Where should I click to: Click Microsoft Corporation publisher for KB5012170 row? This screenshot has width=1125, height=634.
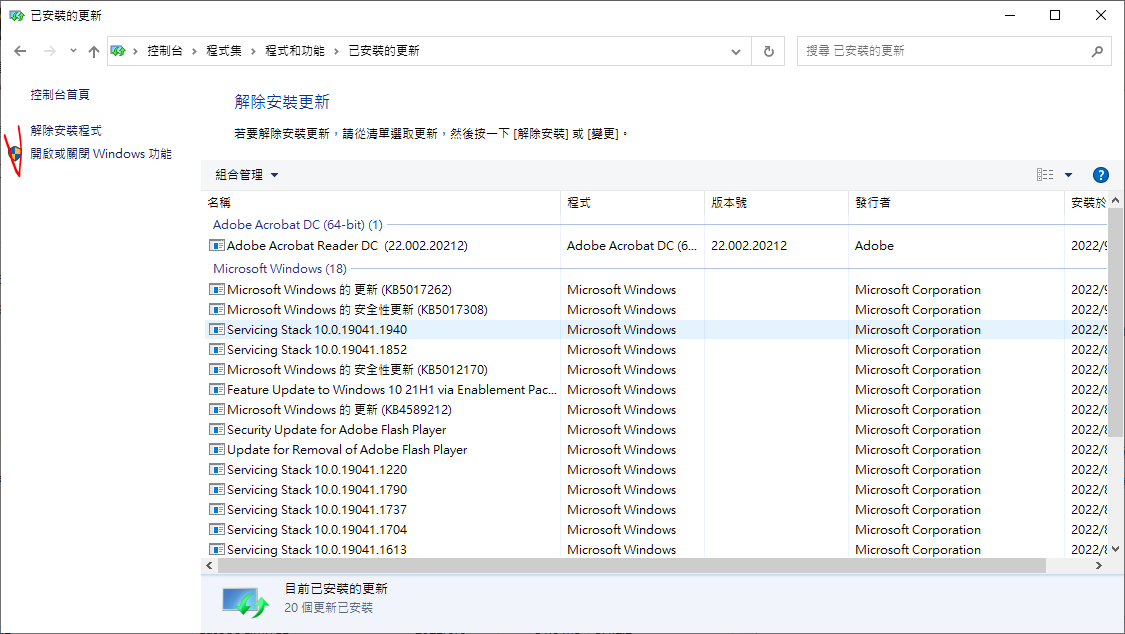click(918, 370)
